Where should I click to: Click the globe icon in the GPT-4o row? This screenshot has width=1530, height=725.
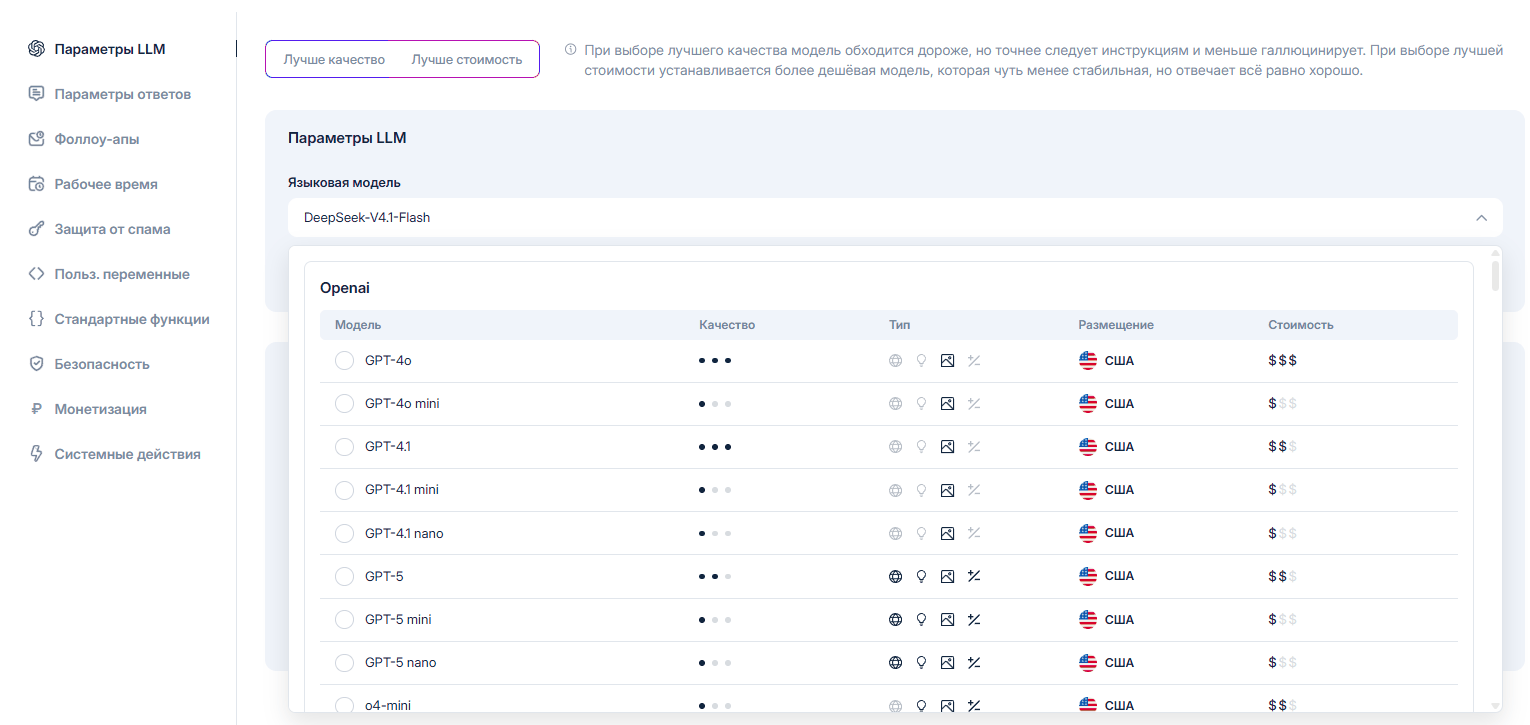click(x=896, y=361)
